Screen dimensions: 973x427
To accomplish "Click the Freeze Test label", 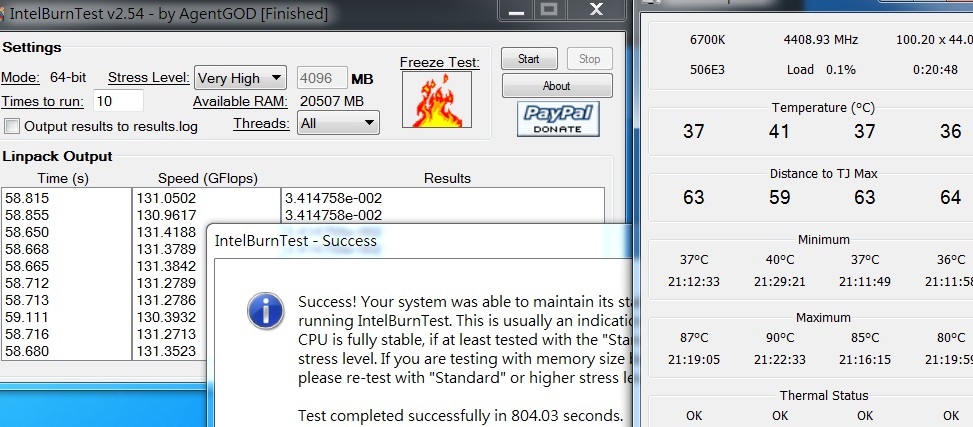I will point(440,62).
